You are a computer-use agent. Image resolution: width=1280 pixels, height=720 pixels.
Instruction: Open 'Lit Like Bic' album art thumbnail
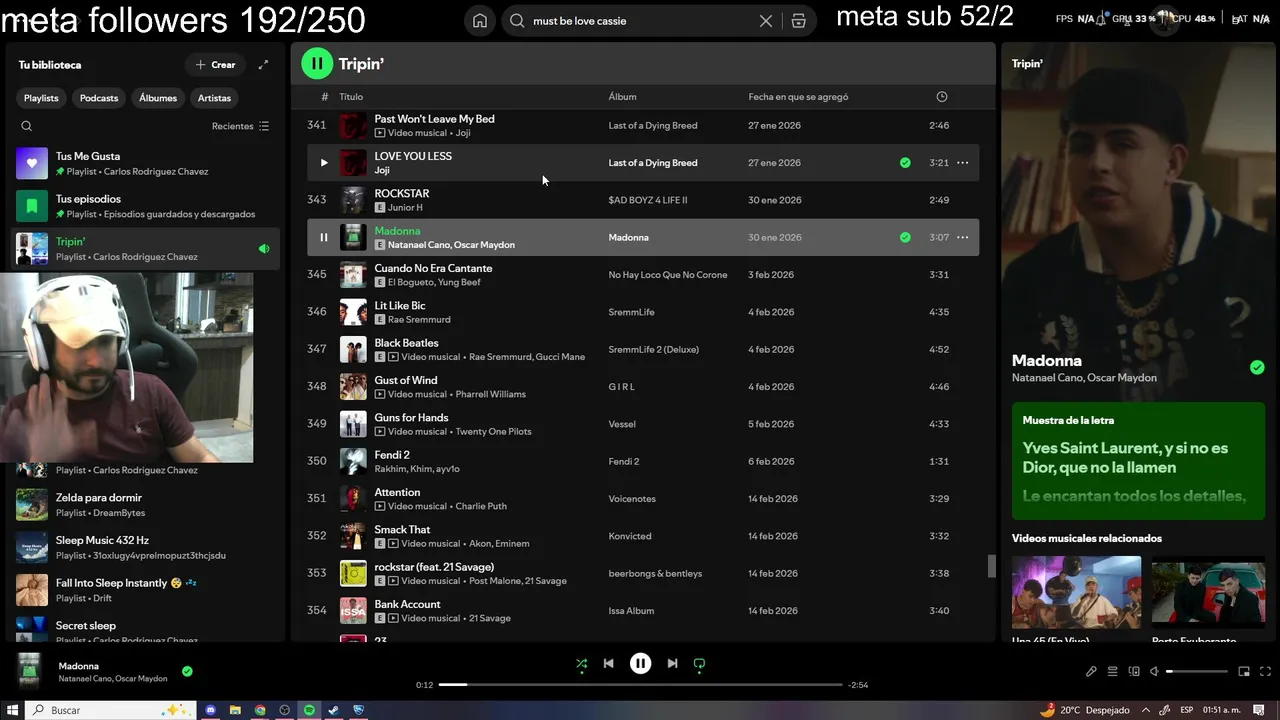353,312
